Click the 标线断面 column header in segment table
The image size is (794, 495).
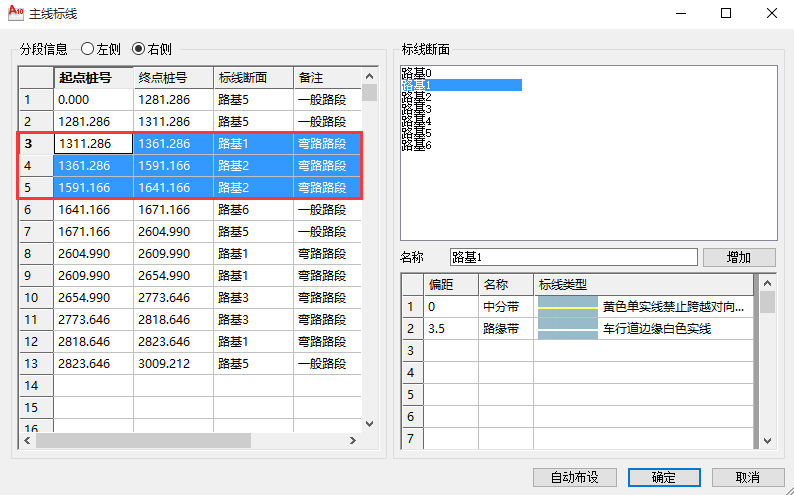tap(252, 78)
